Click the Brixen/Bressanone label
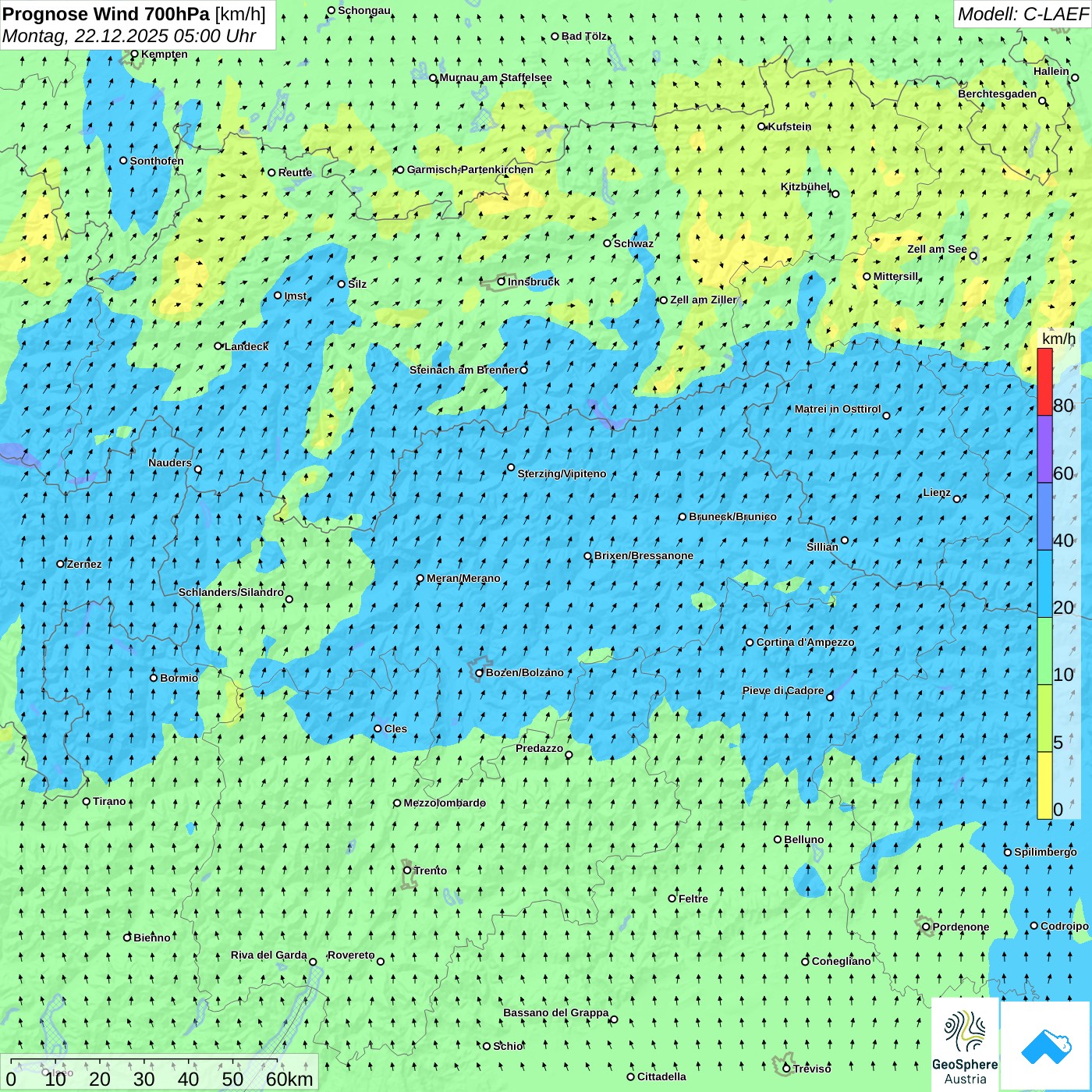Screen dimensions: 1092x1092 click(643, 555)
